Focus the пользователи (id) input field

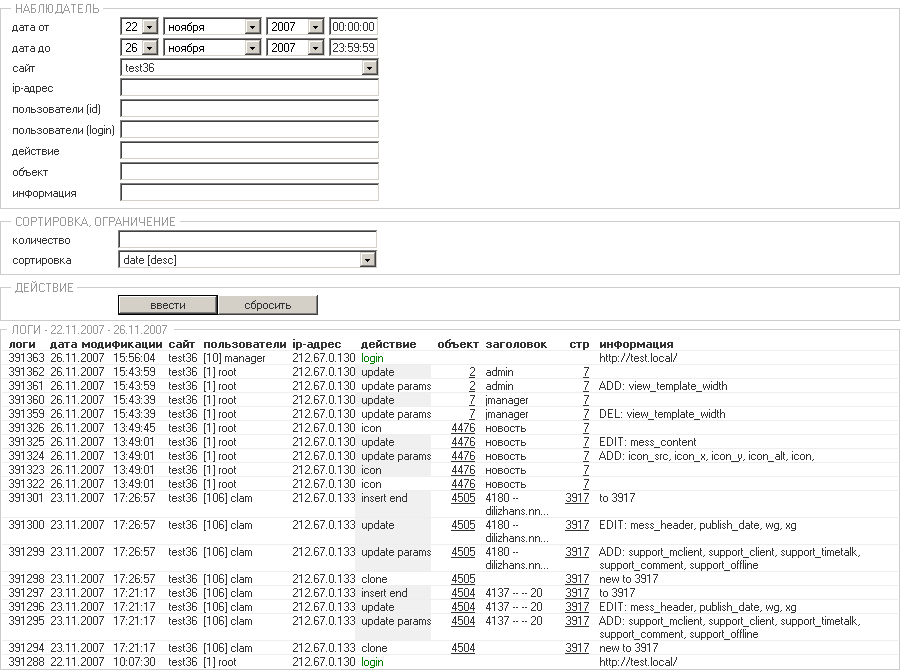(250, 109)
